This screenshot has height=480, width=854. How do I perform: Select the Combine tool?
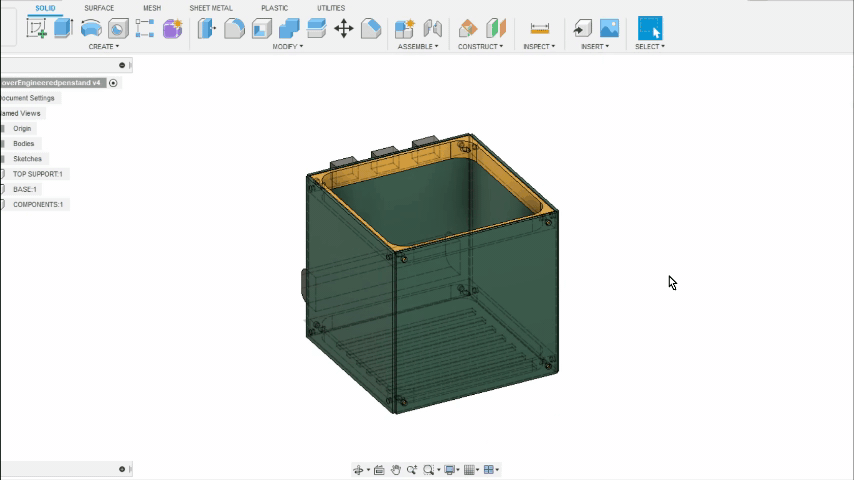[x=289, y=28]
